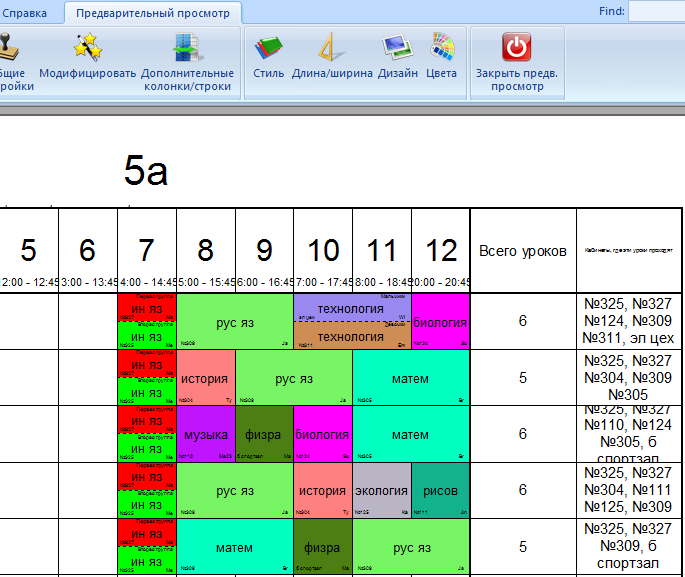Select the Предварительный просмотр tab
The image size is (685, 577).
[x=152, y=13]
